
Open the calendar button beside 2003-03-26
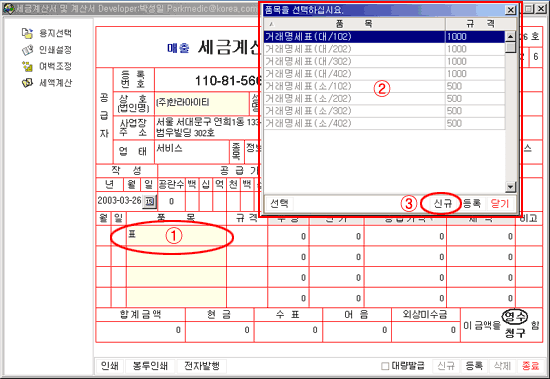[x=149, y=201]
